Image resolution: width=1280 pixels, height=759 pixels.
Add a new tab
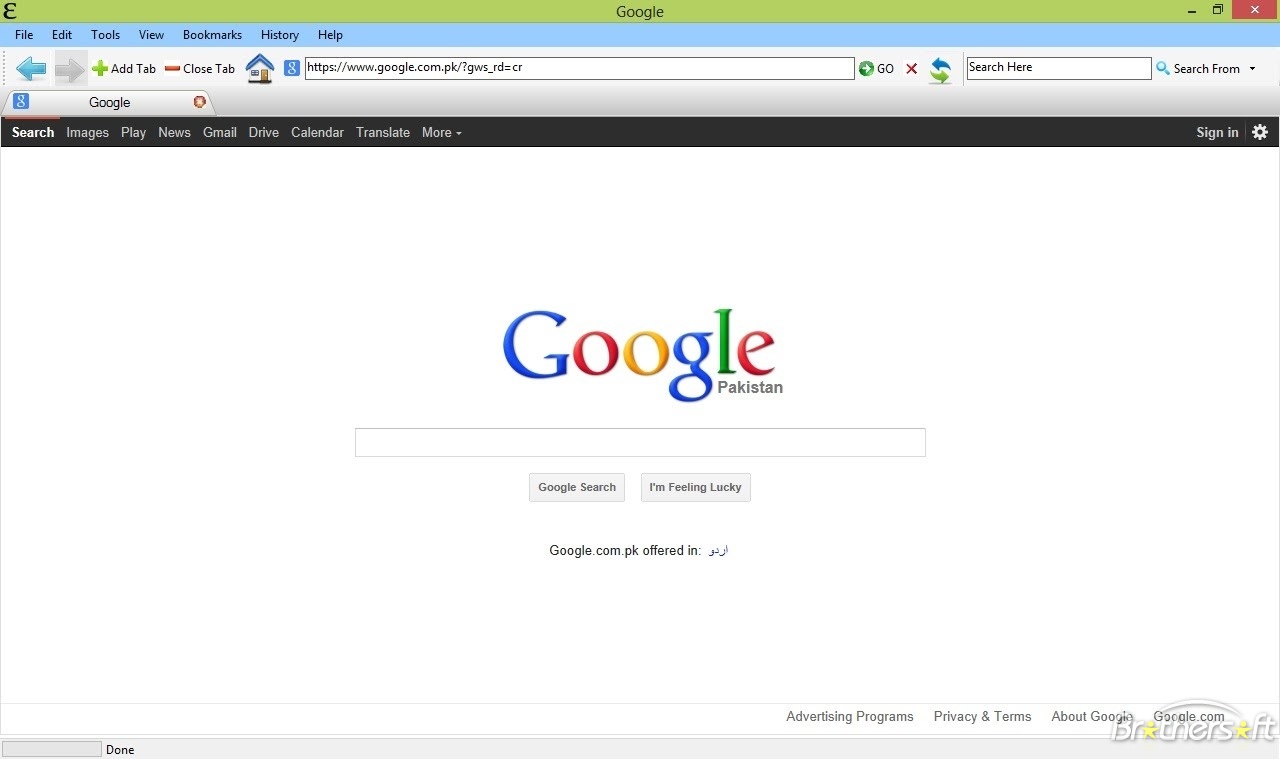(x=124, y=69)
